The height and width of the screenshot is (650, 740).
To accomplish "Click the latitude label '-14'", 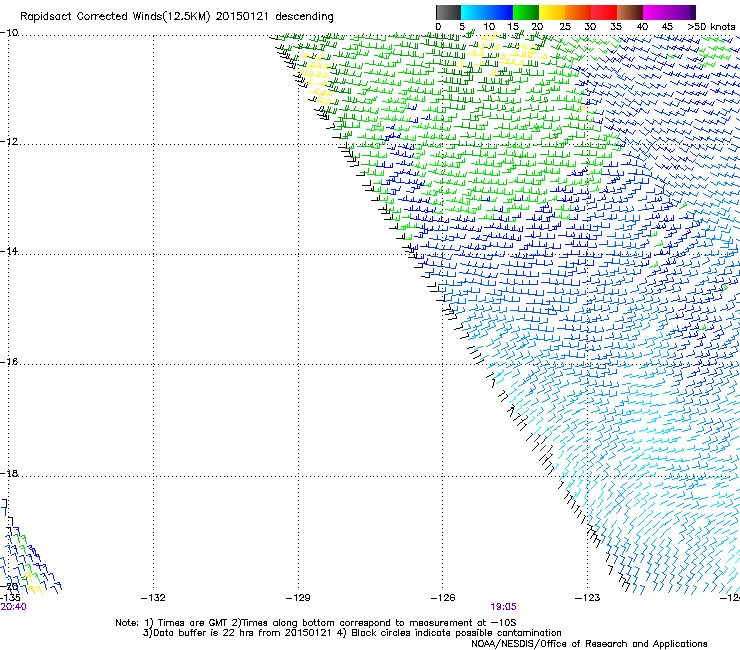I will [9, 251].
